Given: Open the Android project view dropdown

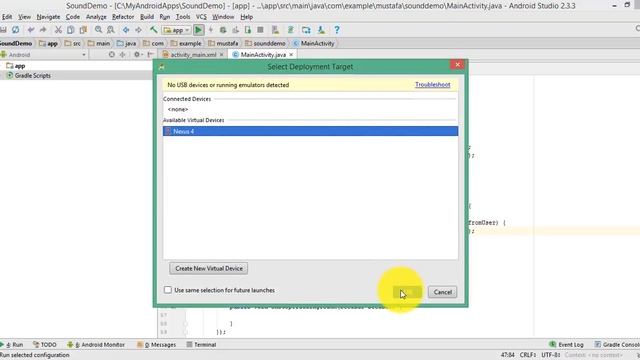Looking at the screenshot, I should 44,54.
